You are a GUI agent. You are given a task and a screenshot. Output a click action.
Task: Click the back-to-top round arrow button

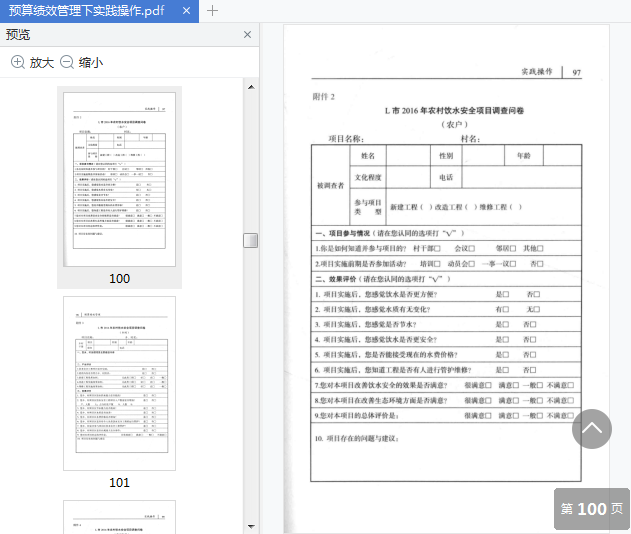click(592, 429)
